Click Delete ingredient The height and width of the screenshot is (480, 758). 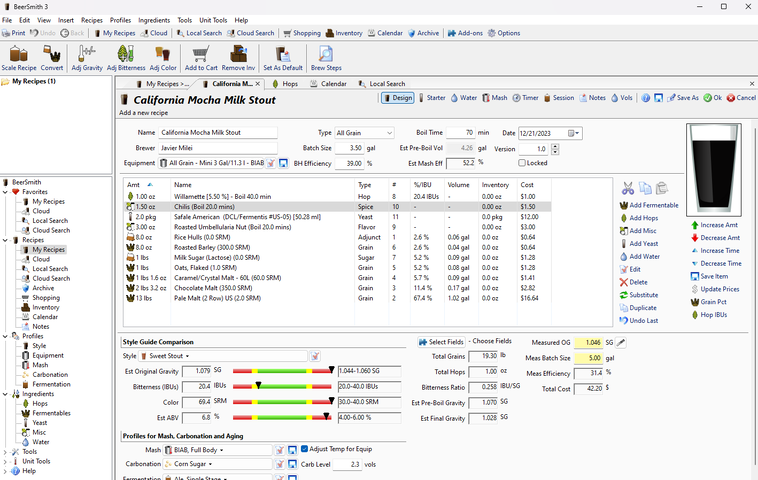[633, 282]
